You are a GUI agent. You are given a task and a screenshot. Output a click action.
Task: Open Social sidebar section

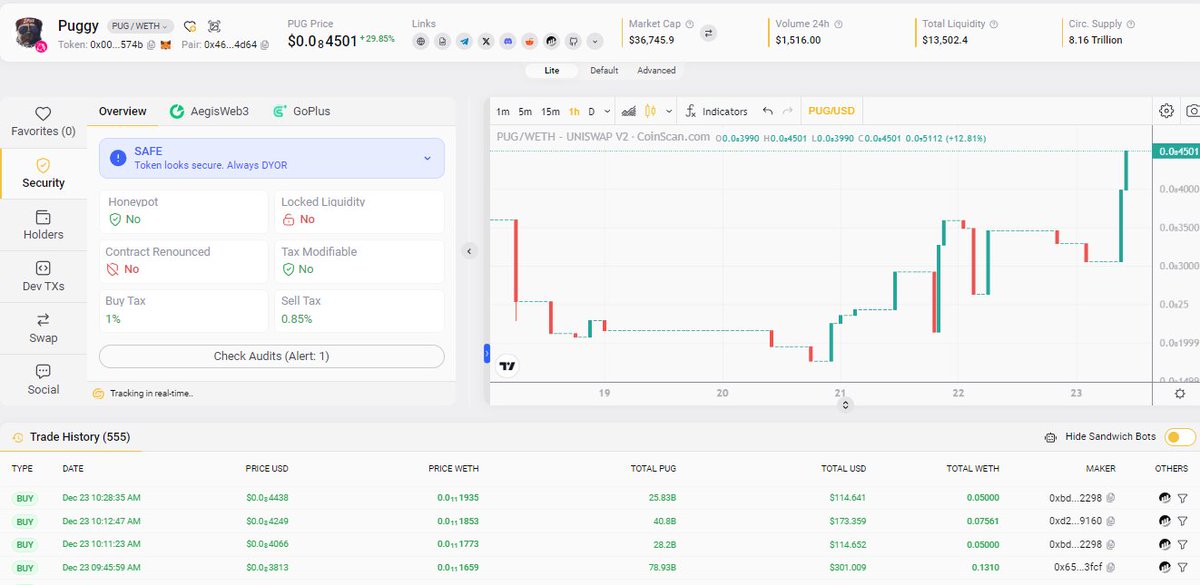click(43, 381)
